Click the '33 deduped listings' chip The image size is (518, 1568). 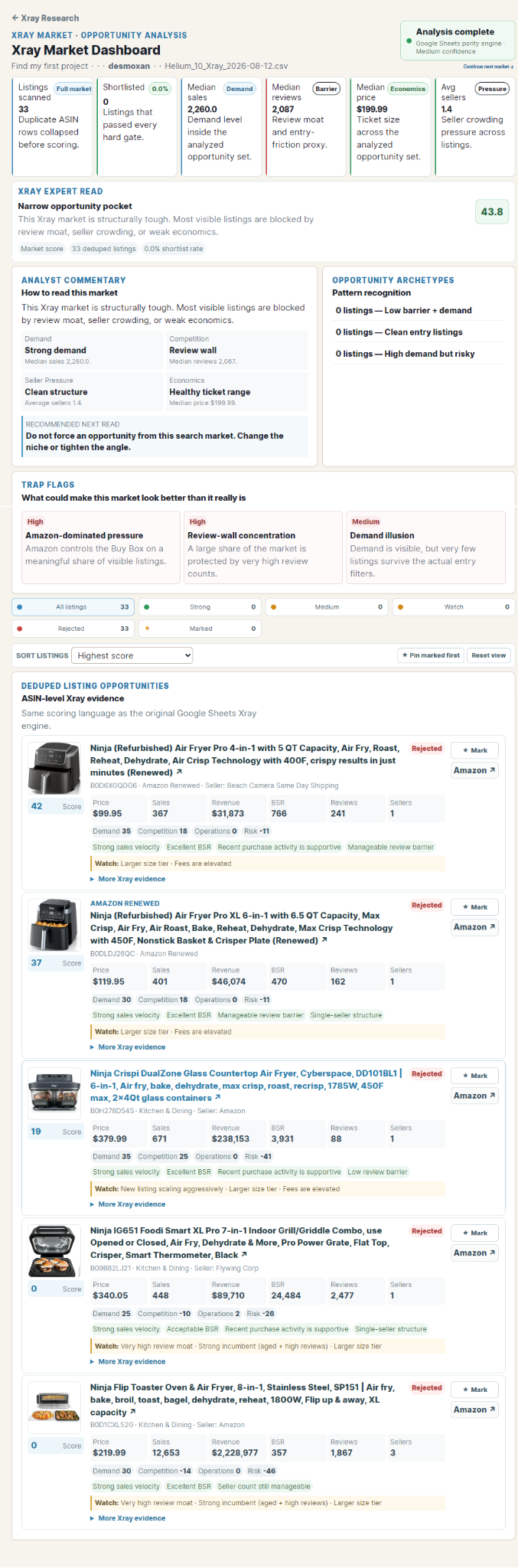(x=103, y=249)
